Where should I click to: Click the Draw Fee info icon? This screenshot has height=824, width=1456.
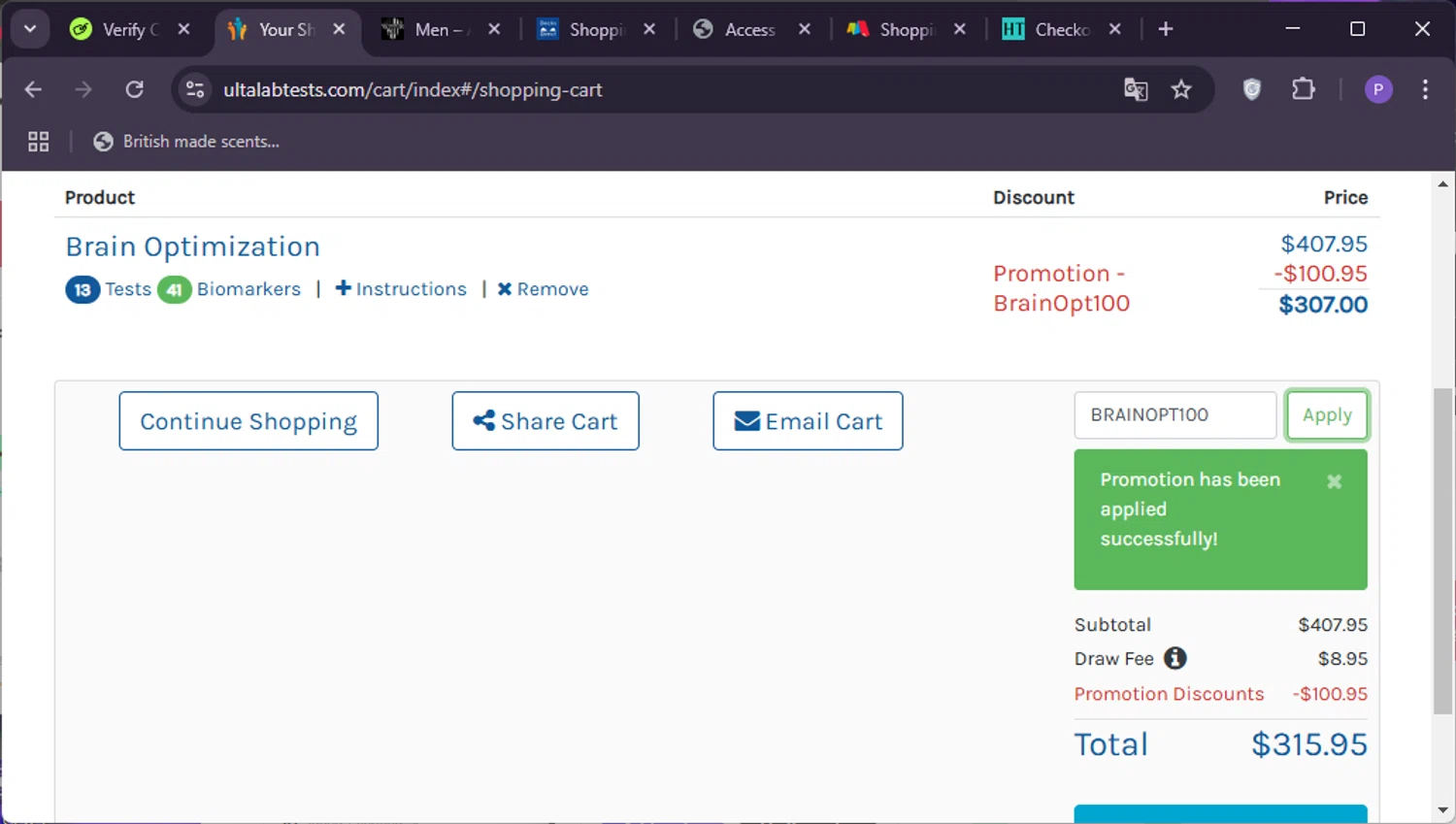click(1175, 659)
